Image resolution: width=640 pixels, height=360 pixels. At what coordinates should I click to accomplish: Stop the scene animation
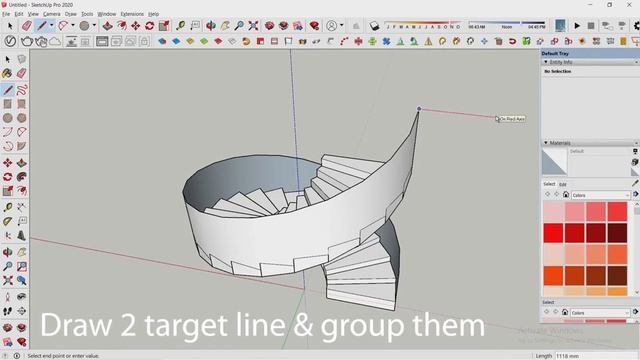click(591, 26)
